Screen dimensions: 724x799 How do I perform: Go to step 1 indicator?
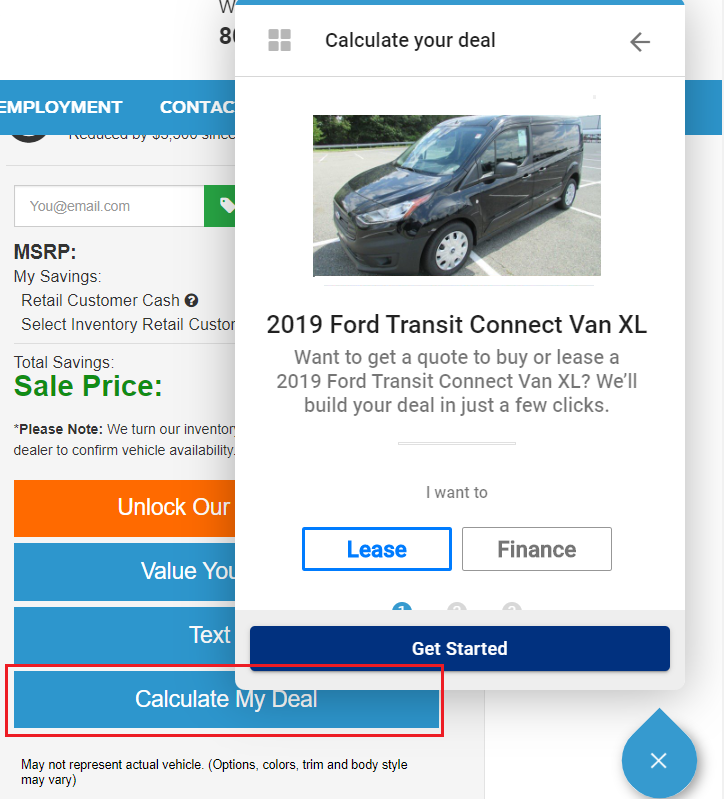[402, 606]
